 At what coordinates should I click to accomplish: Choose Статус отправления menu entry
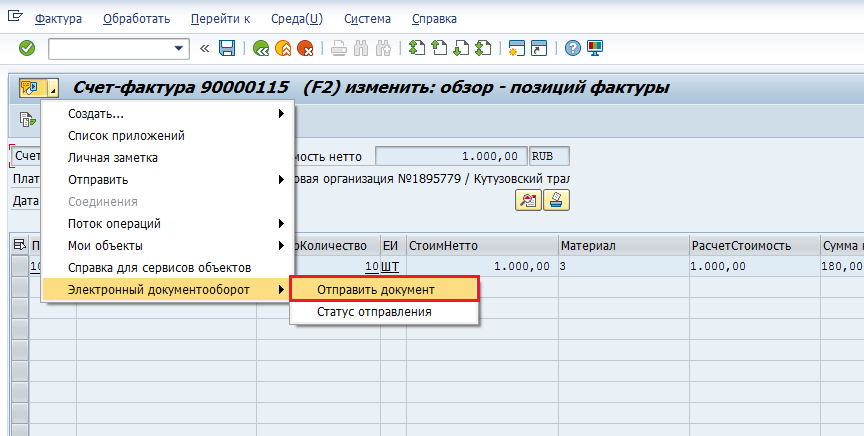(x=374, y=312)
